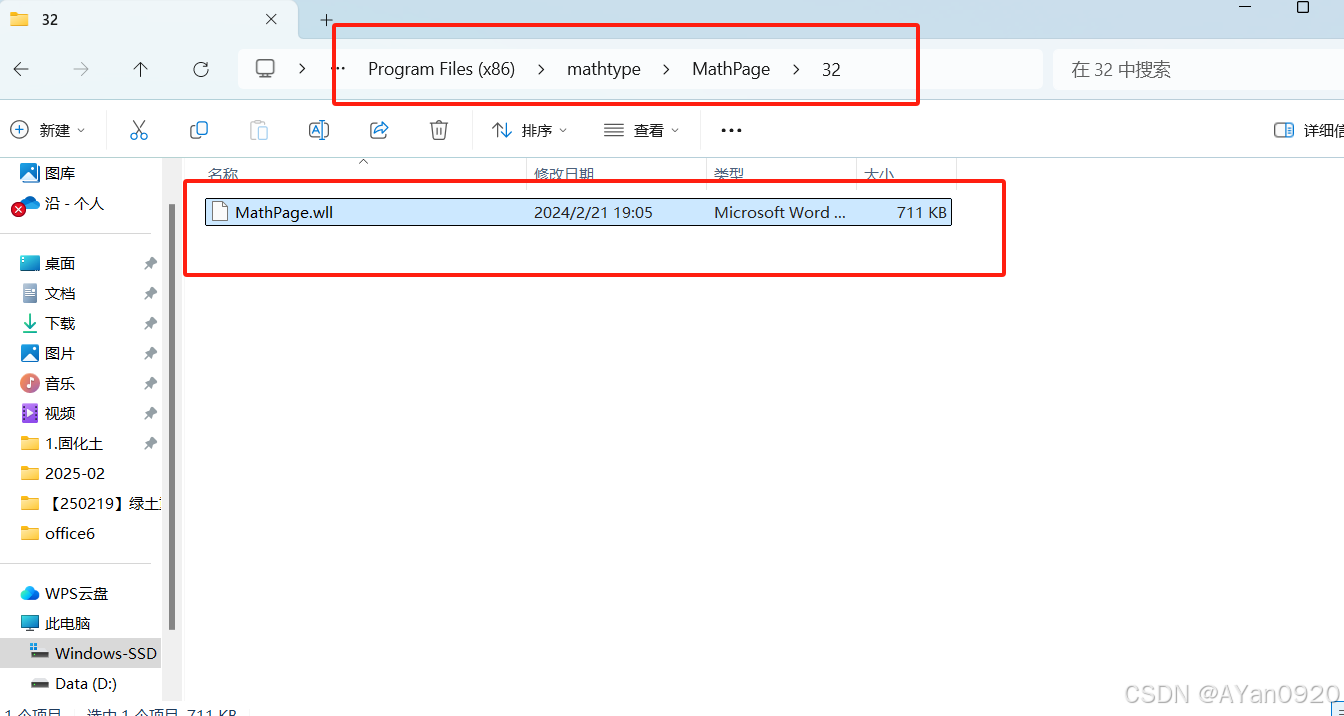Click the navigation pane scrollbar
The height and width of the screenshot is (716, 1344).
[172, 415]
